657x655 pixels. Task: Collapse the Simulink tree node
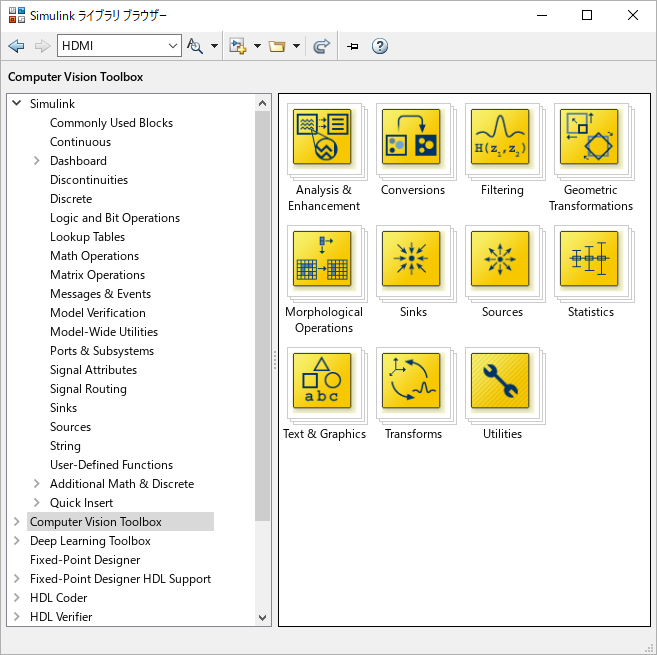16,103
